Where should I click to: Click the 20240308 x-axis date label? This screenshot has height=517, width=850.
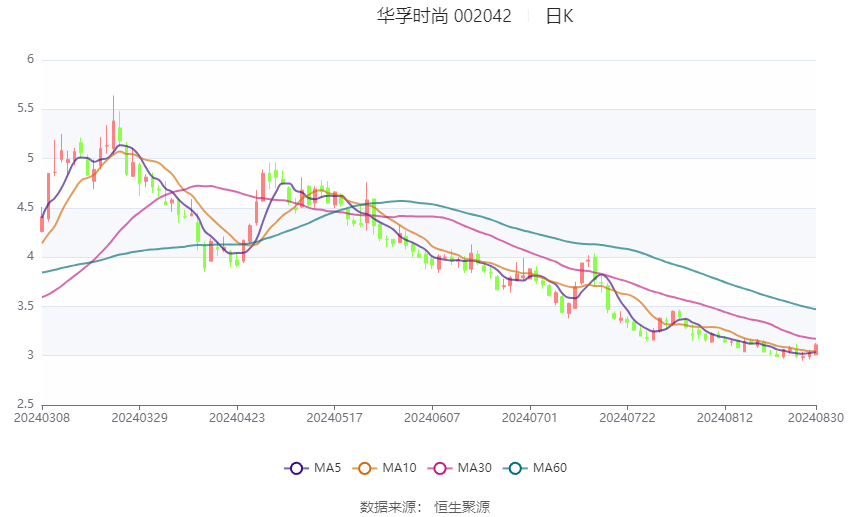(42, 418)
